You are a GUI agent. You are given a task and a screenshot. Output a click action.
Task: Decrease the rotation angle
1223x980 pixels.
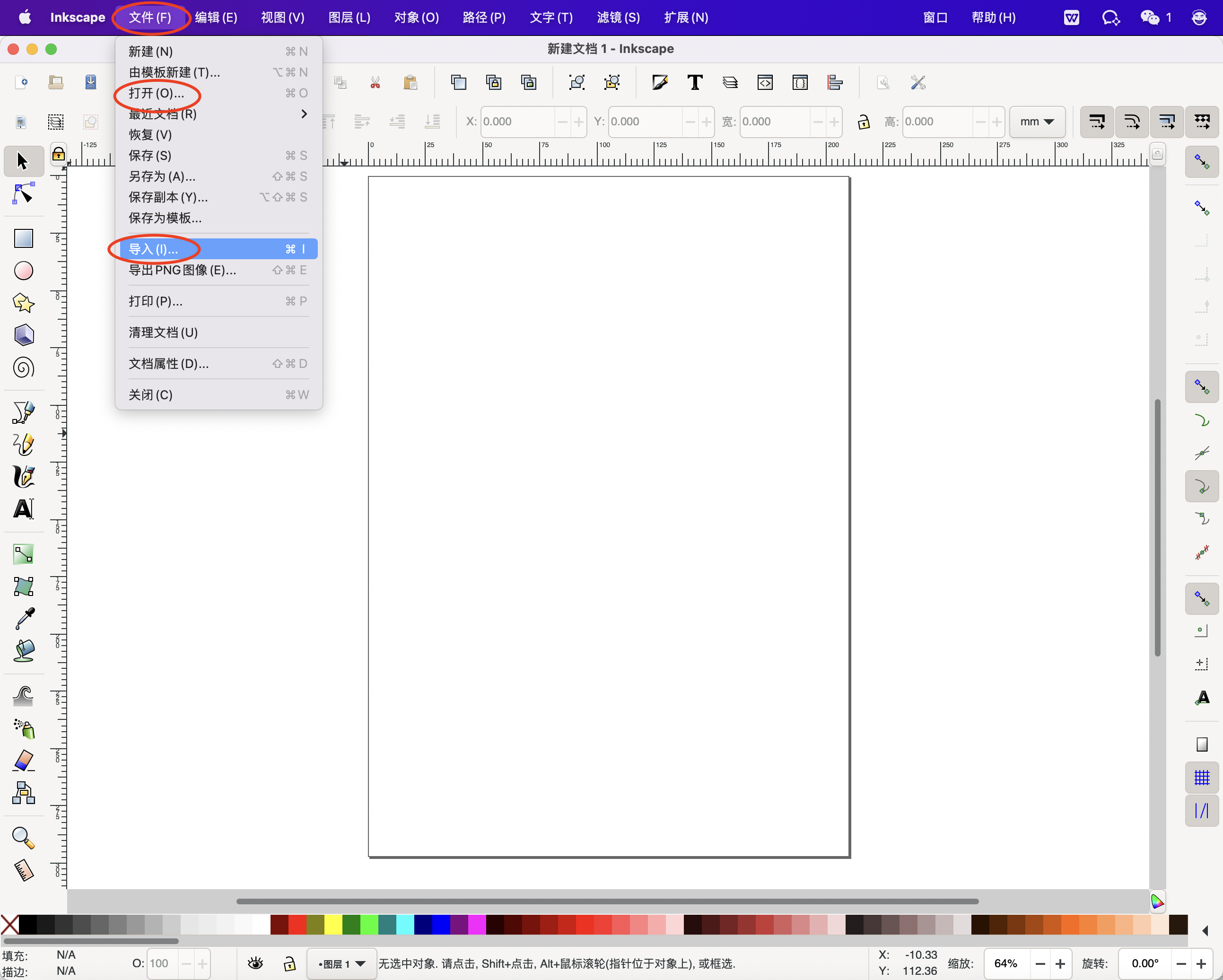(x=1181, y=963)
